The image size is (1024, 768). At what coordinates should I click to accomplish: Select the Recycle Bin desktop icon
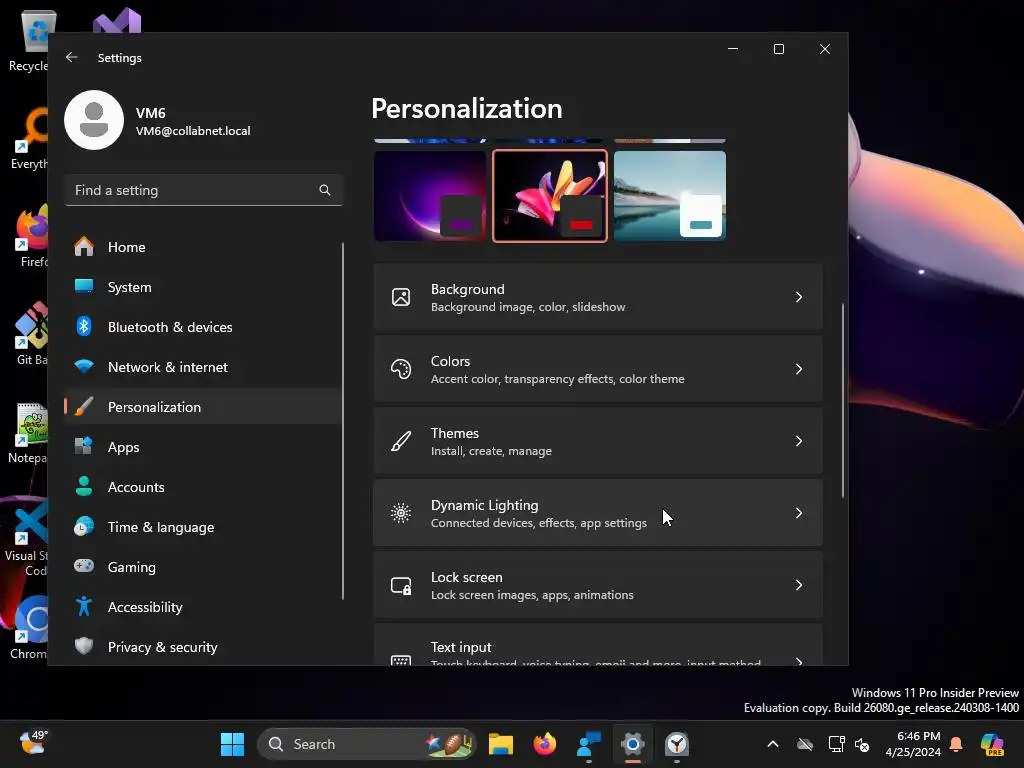pos(29,40)
